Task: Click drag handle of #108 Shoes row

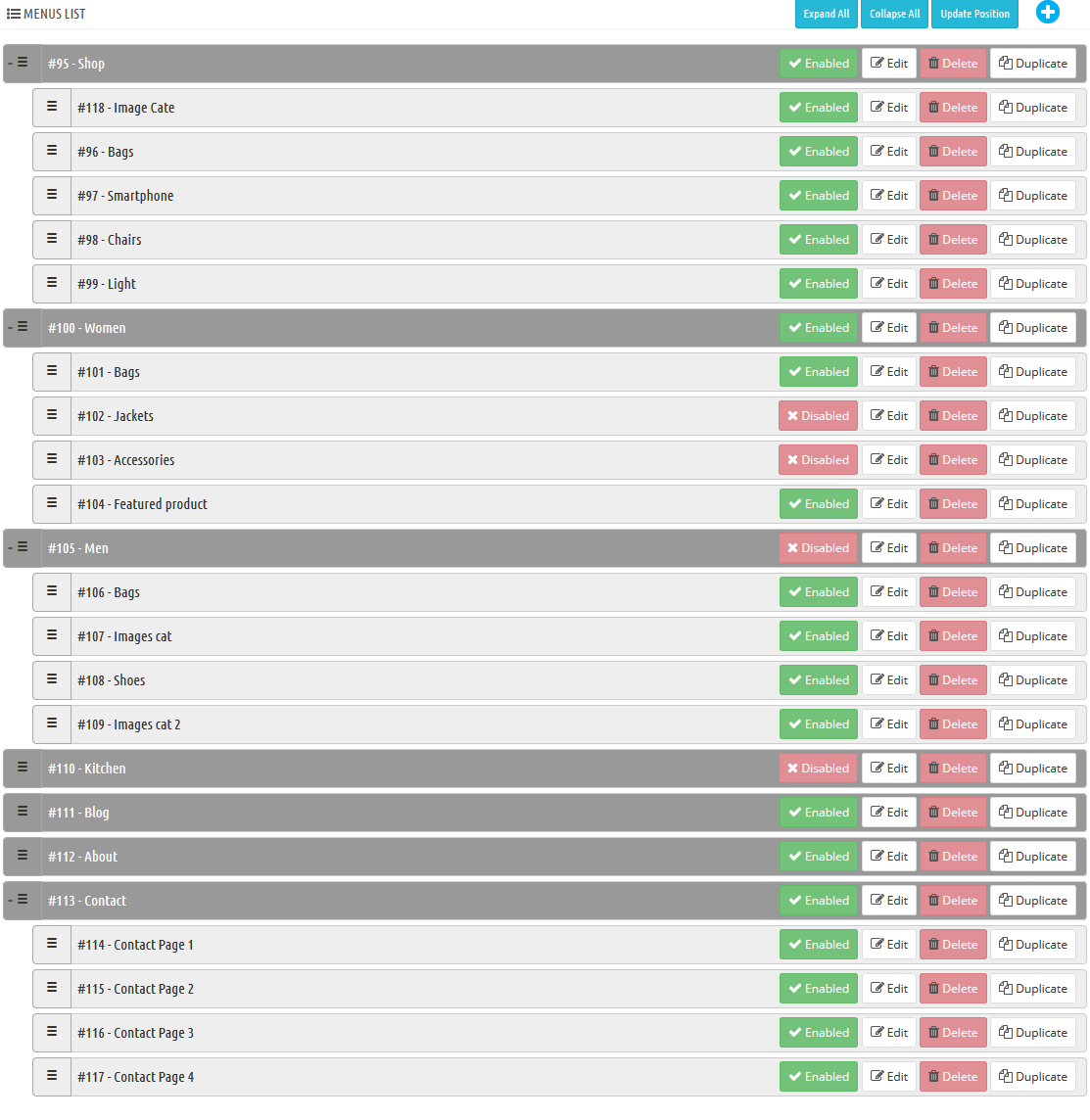Action: click(x=52, y=679)
